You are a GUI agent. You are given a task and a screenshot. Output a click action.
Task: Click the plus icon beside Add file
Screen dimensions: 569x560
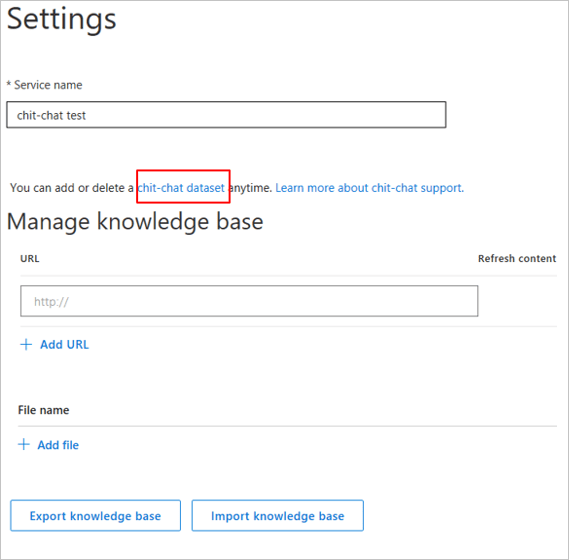[x=24, y=444]
